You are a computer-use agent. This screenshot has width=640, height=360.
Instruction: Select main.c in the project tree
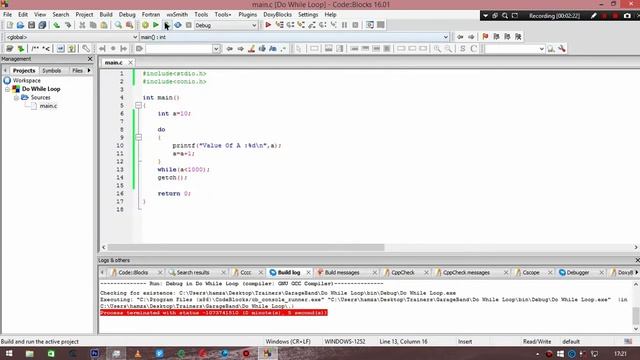coord(48,106)
